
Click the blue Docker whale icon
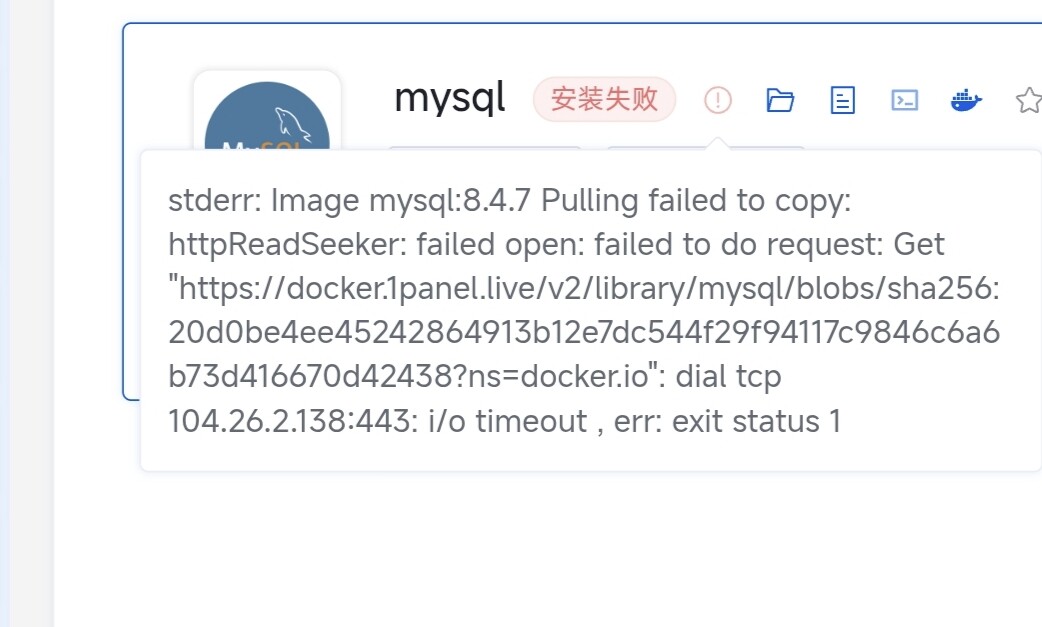pos(966,100)
